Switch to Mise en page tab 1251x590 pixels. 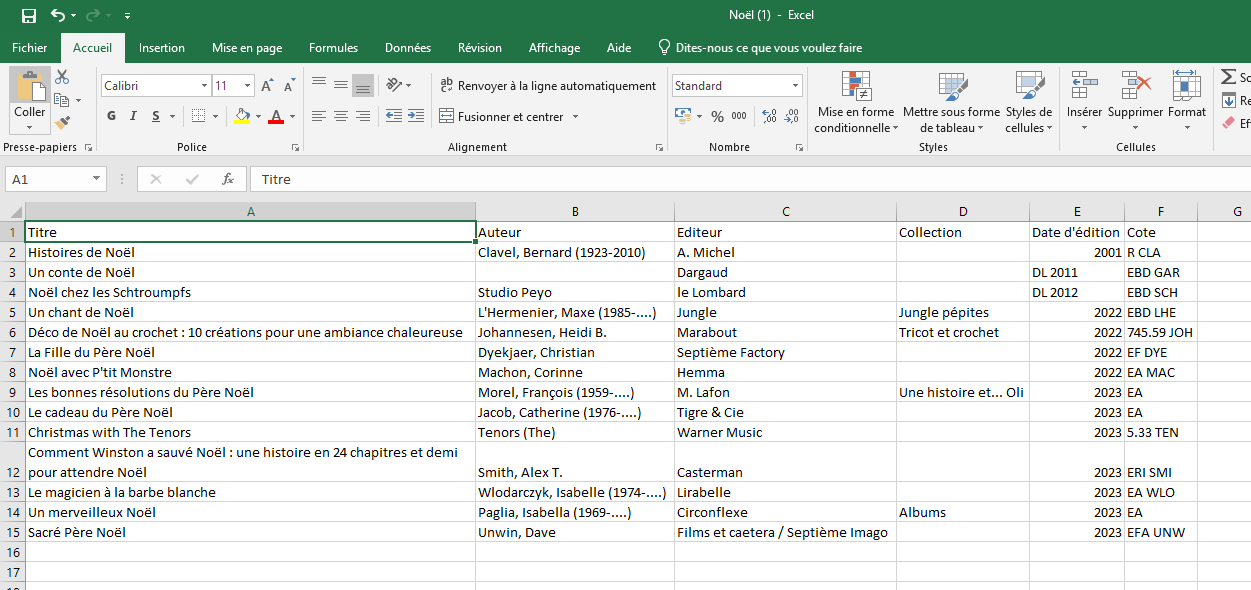pyautogui.click(x=247, y=48)
